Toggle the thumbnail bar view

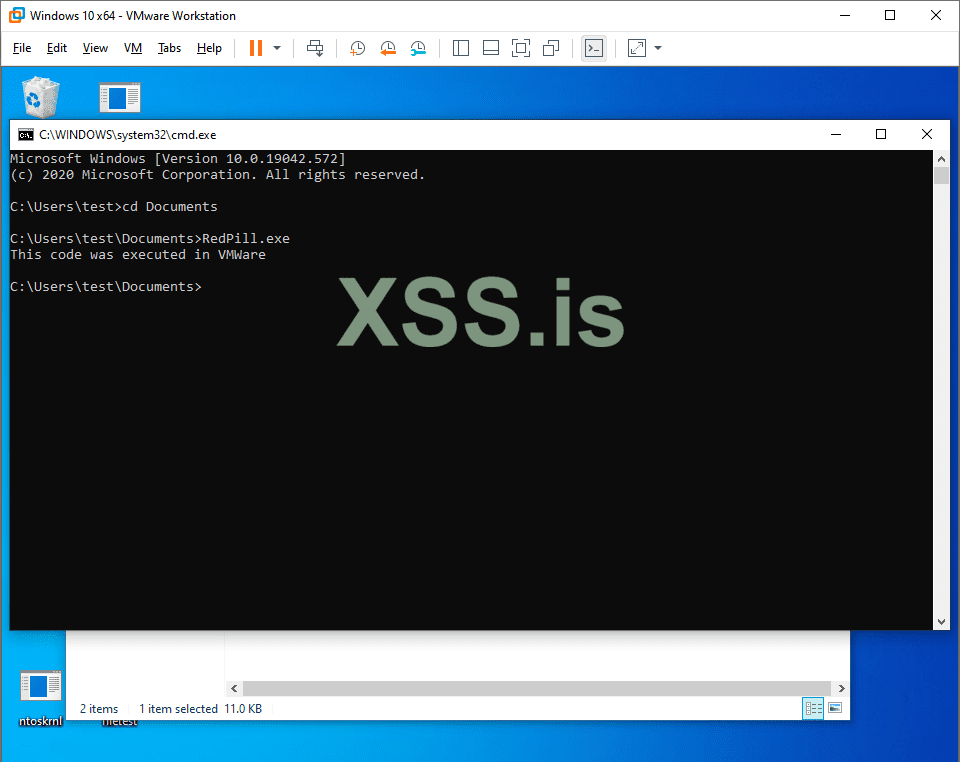coord(491,48)
